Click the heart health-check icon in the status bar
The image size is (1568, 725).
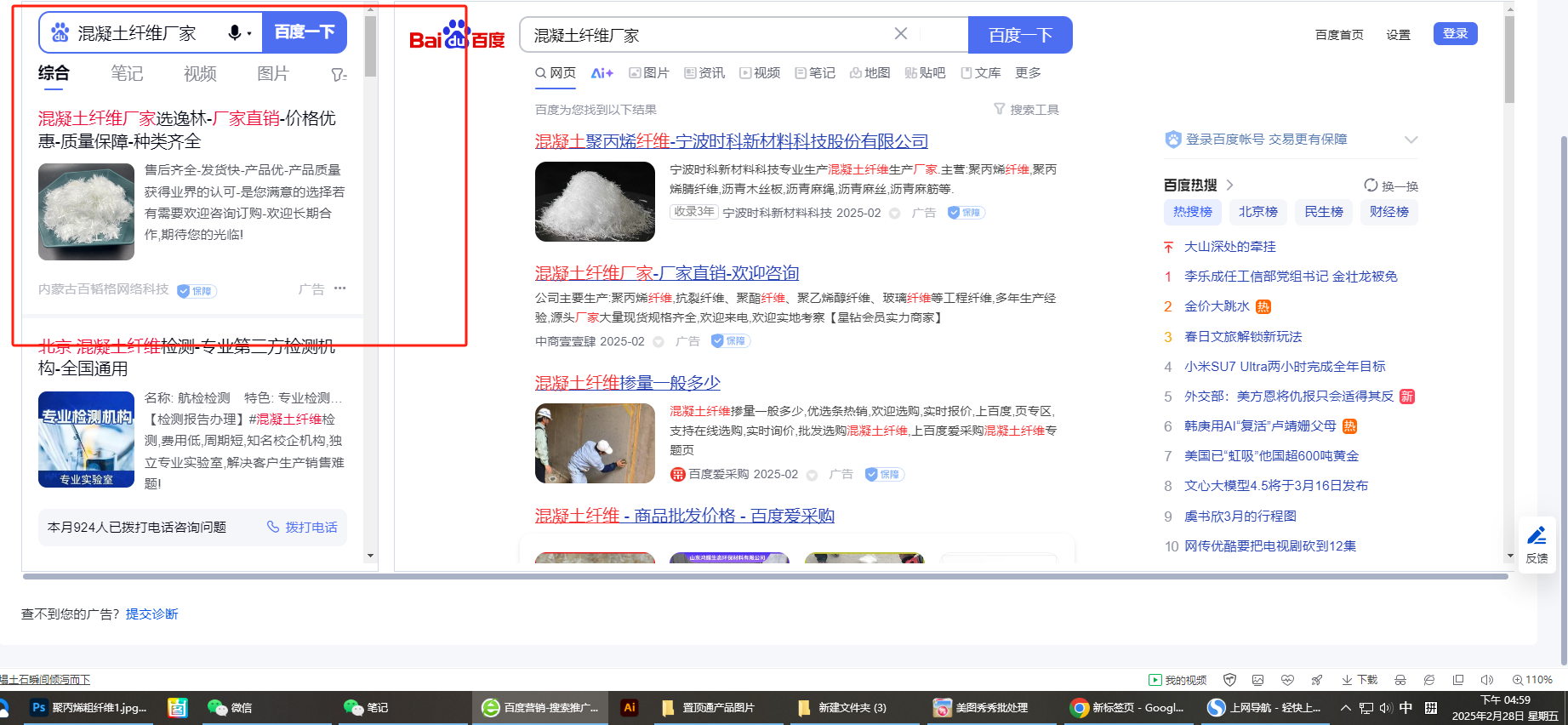click(x=1287, y=680)
